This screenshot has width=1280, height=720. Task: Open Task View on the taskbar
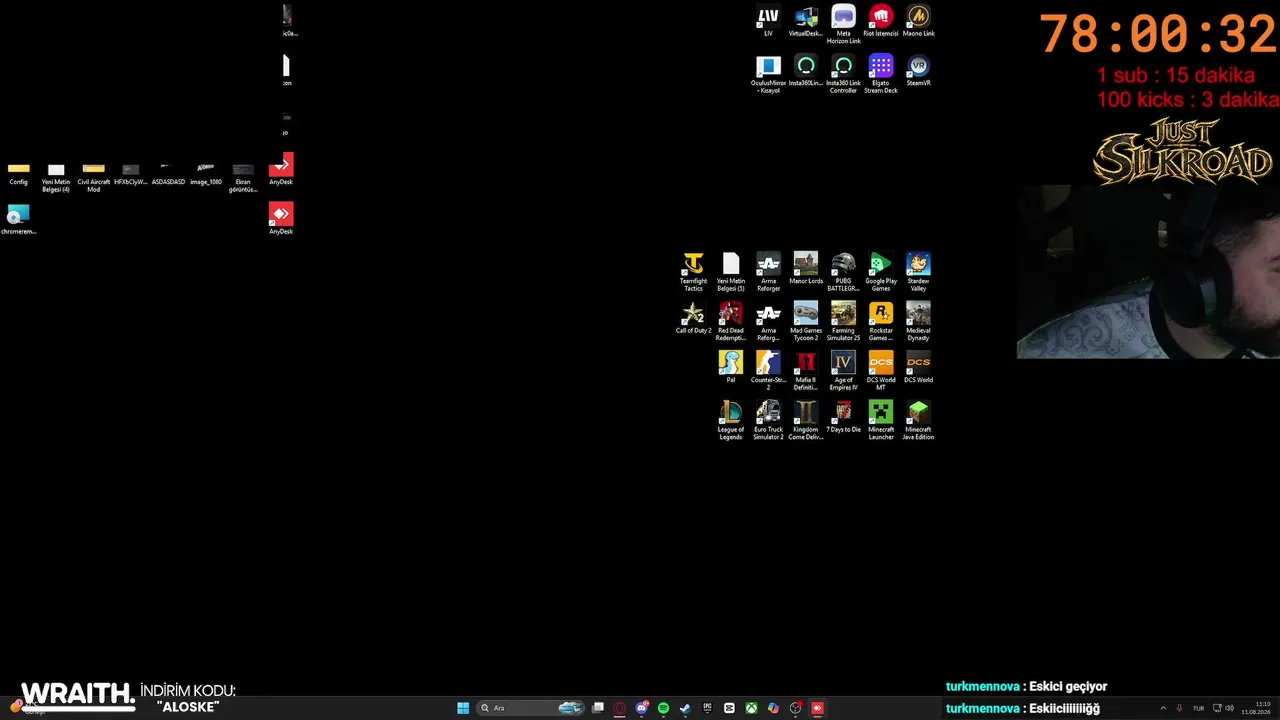click(x=598, y=708)
